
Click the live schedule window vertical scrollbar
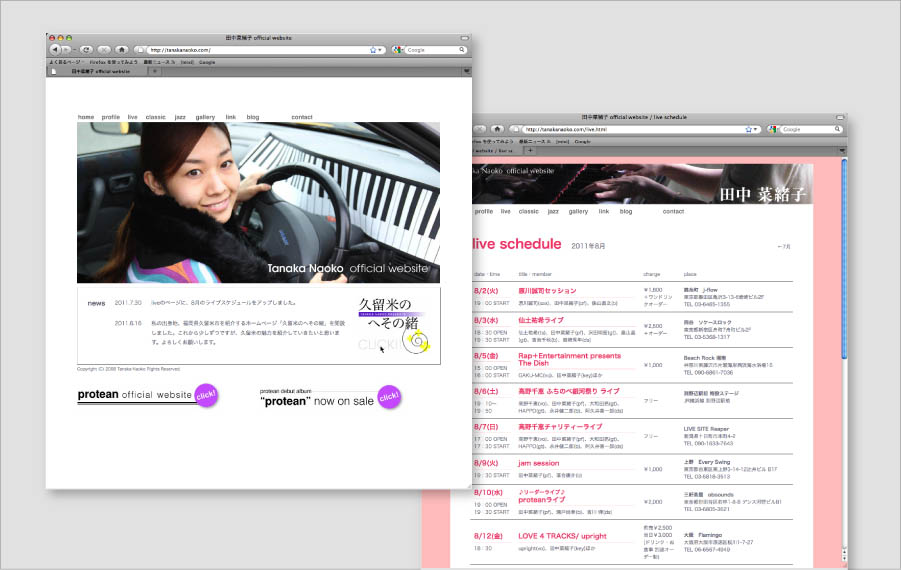pyautogui.click(x=844, y=259)
